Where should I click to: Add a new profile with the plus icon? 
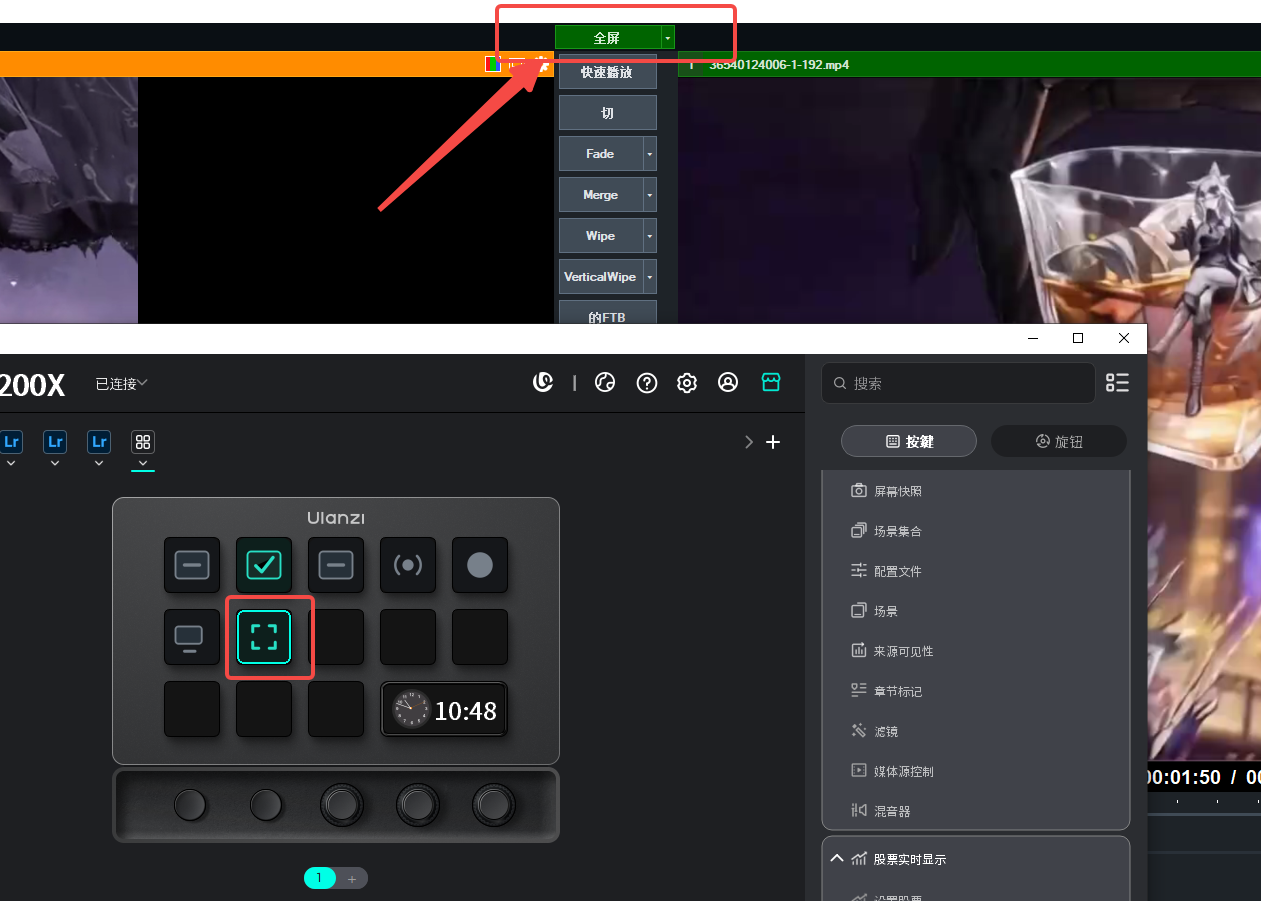click(773, 442)
